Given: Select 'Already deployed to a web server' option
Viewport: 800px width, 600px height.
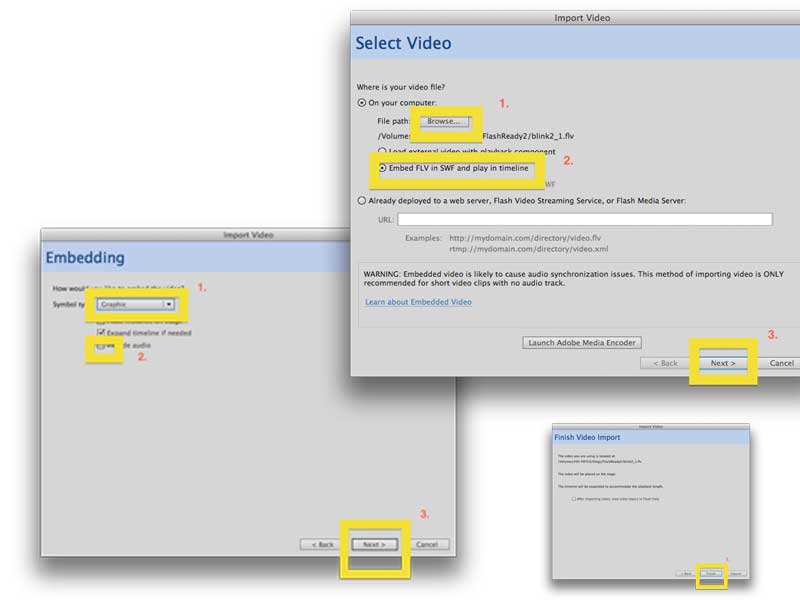Looking at the screenshot, I should tap(362, 201).
